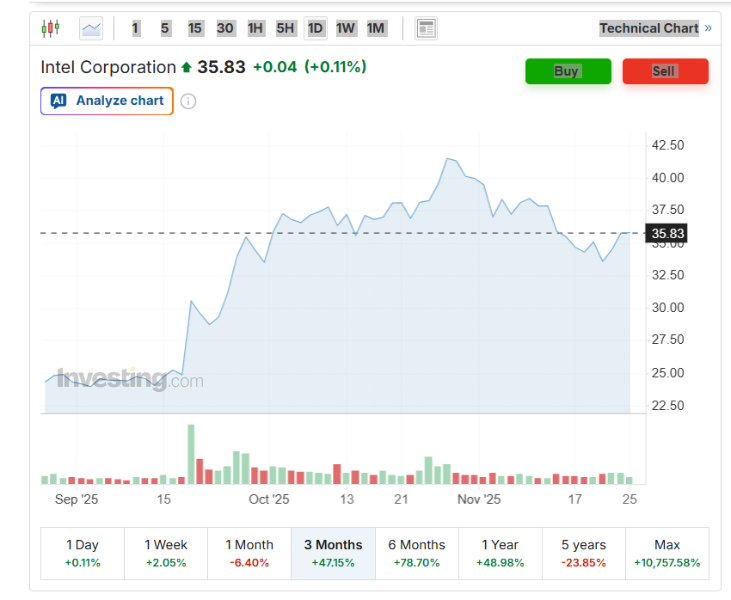View the 5 years range tab
731x600 pixels.
click(583, 553)
